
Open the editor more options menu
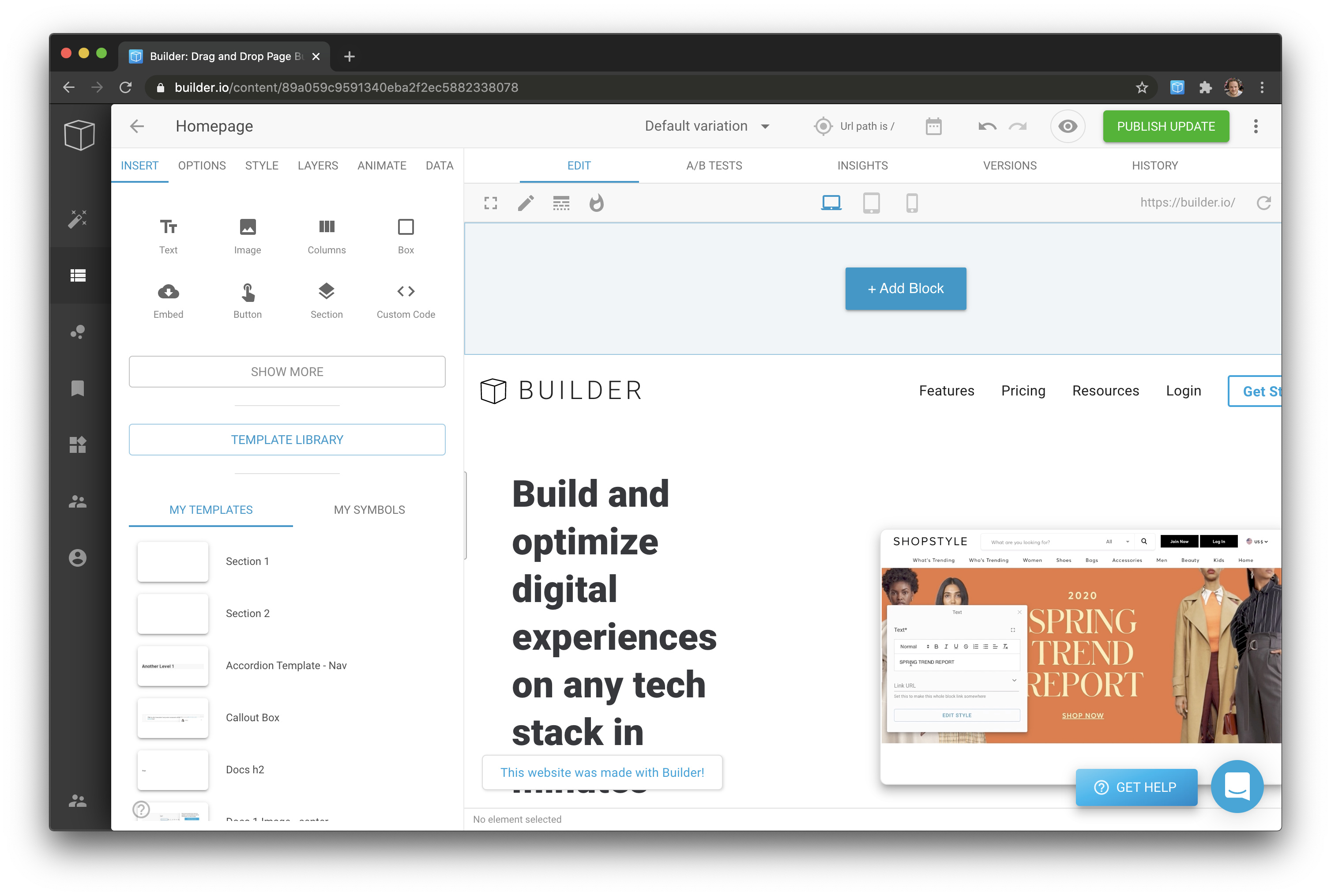[x=1256, y=126]
